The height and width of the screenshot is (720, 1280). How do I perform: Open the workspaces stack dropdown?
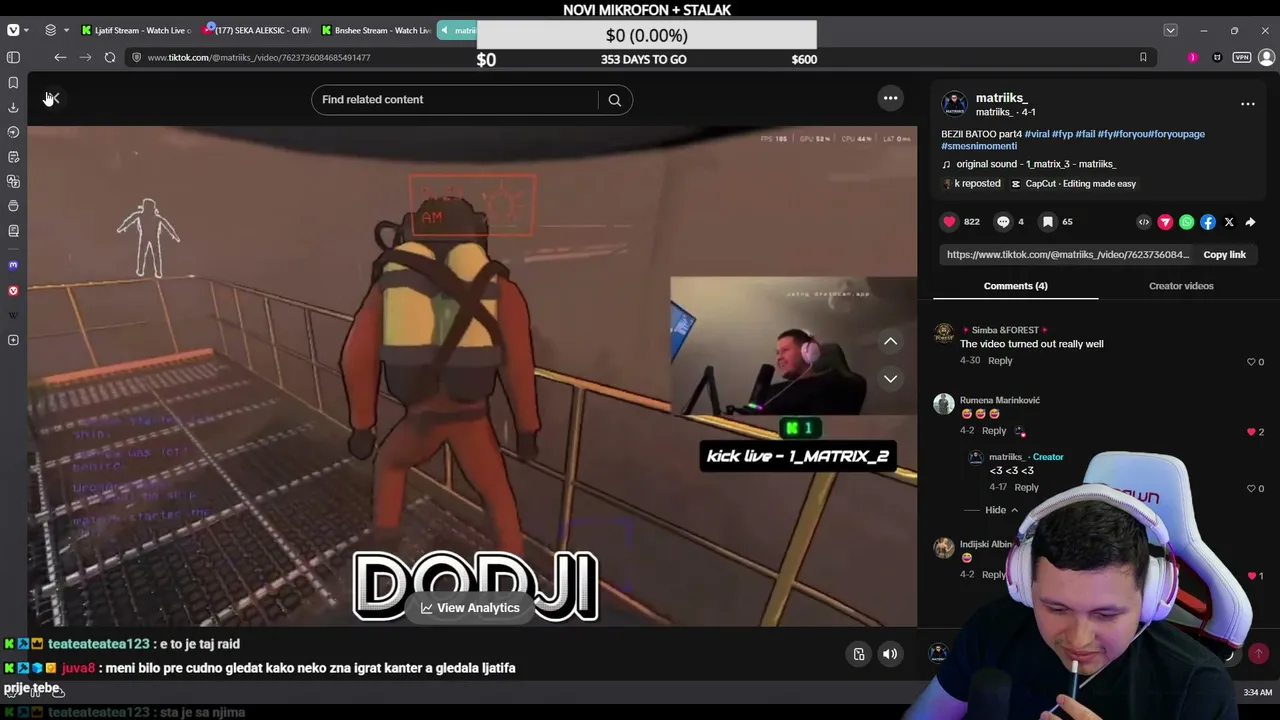[x=56, y=31]
